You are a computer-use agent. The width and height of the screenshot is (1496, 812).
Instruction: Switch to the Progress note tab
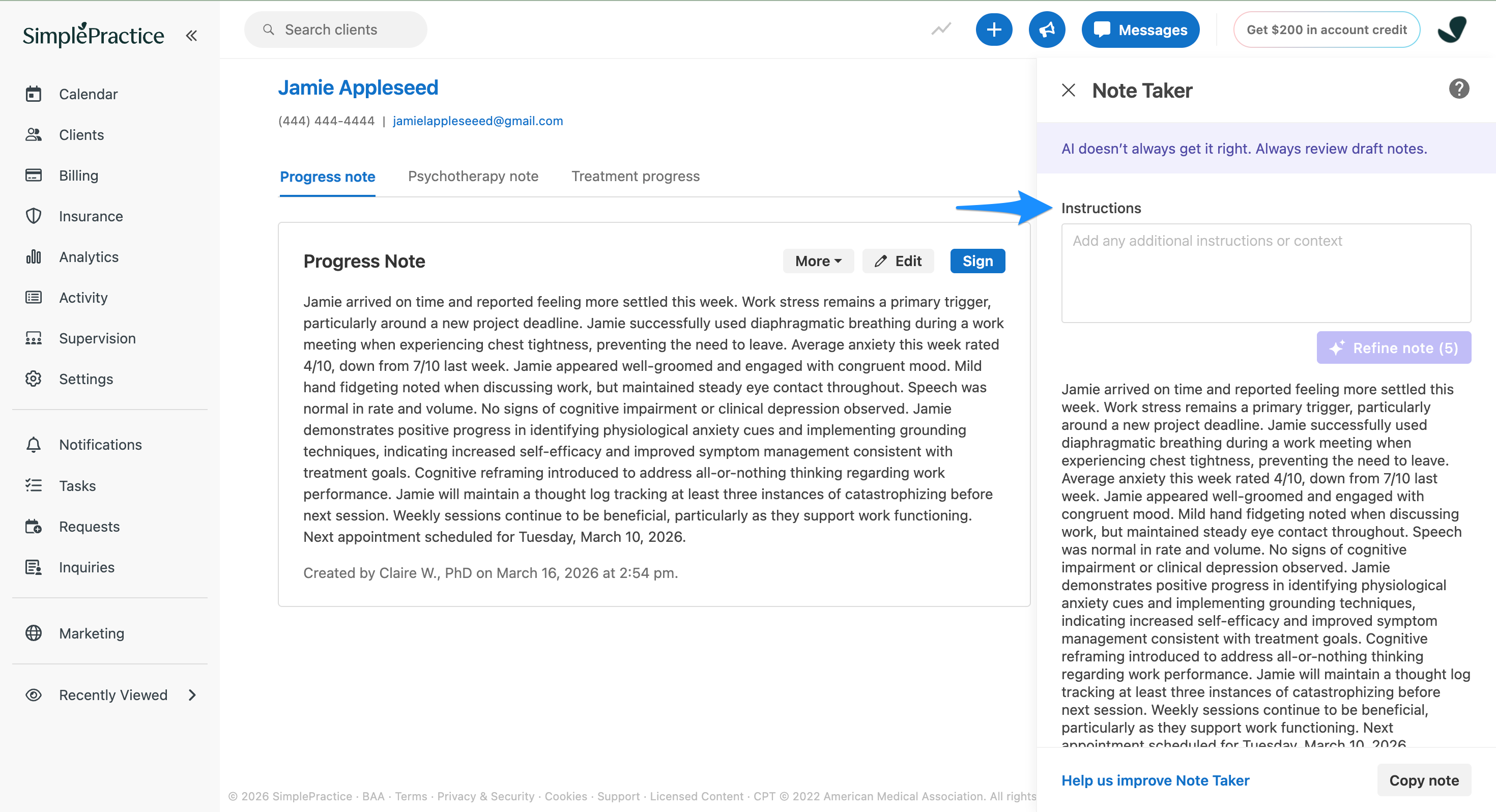(328, 177)
